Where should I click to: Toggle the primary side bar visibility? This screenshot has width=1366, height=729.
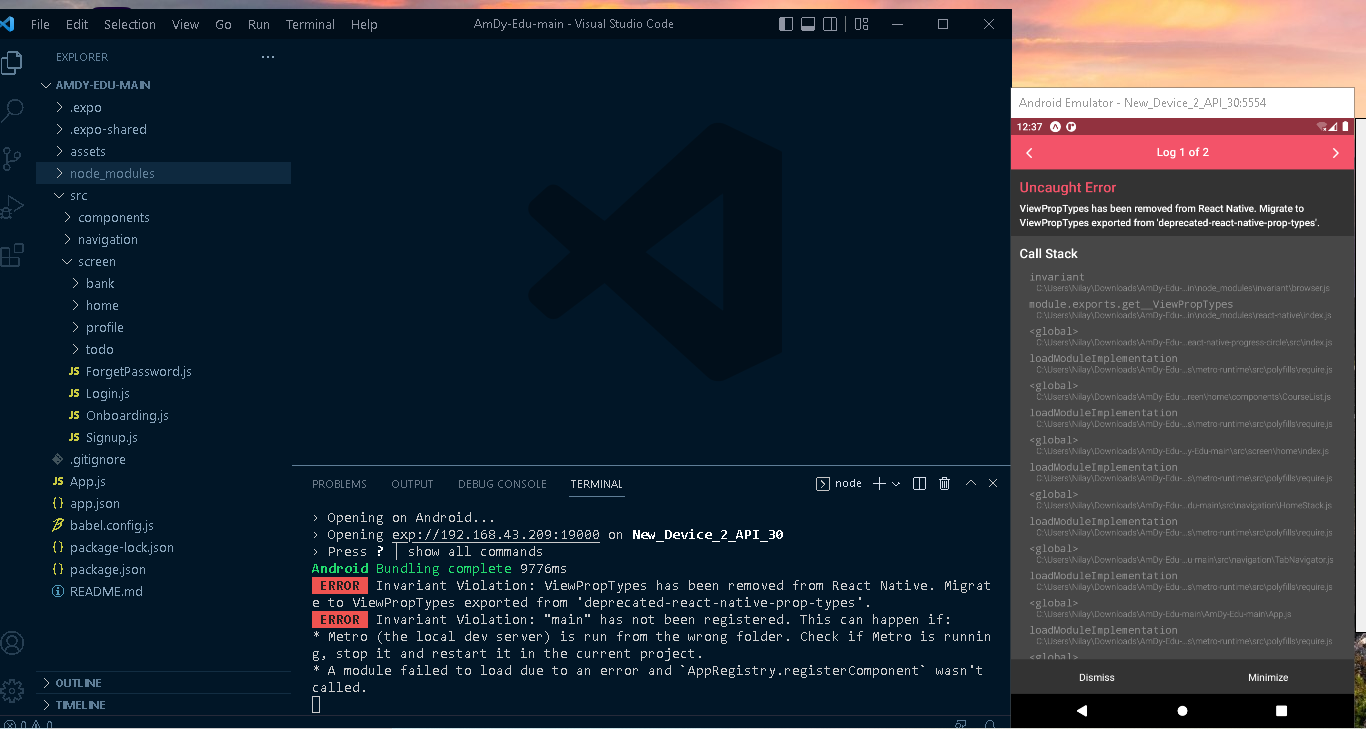pyautogui.click(x=786, y=24)
